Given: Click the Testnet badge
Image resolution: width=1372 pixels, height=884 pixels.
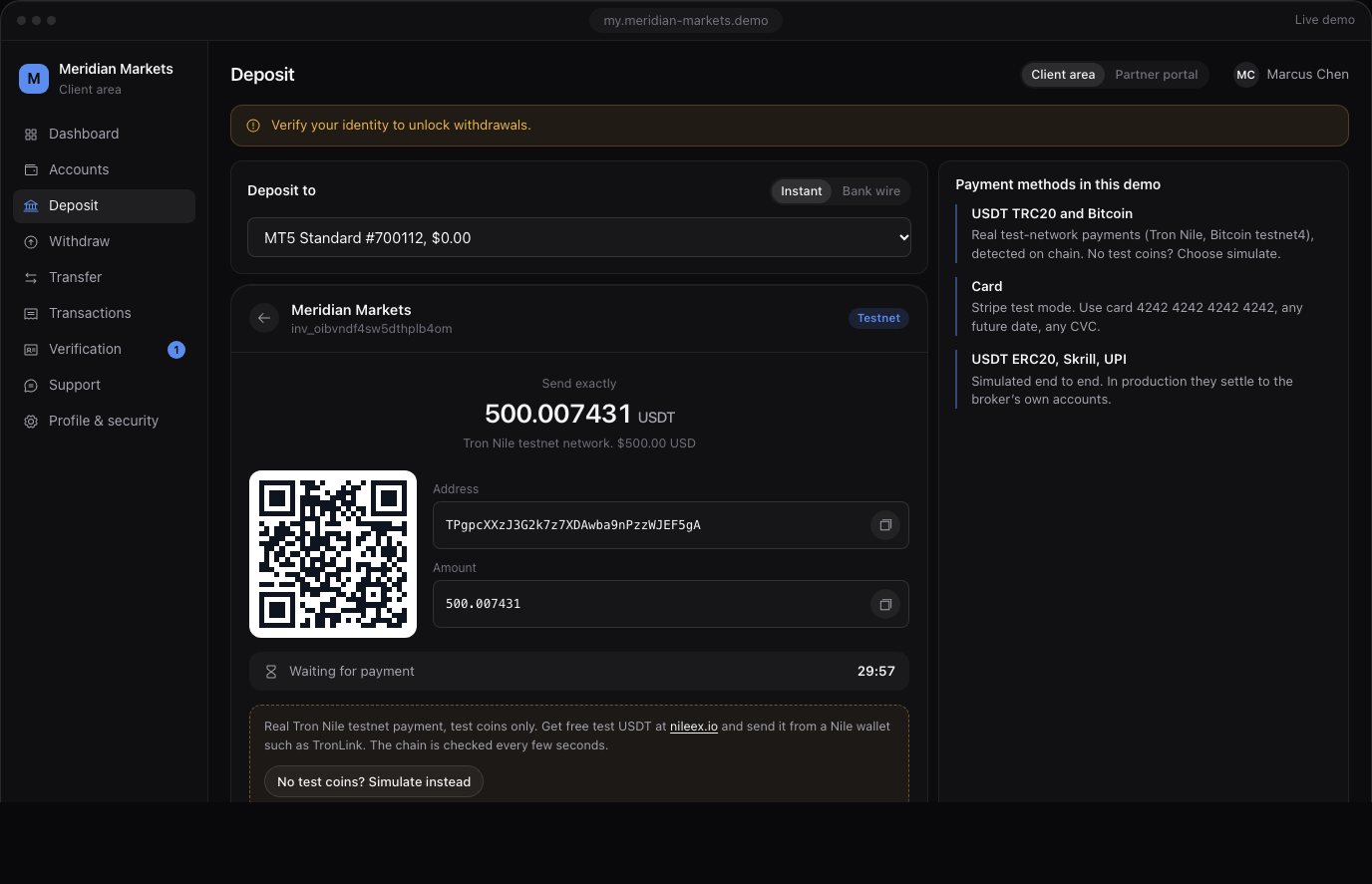Looking at the screenshot, I should [x=878, y=319].
